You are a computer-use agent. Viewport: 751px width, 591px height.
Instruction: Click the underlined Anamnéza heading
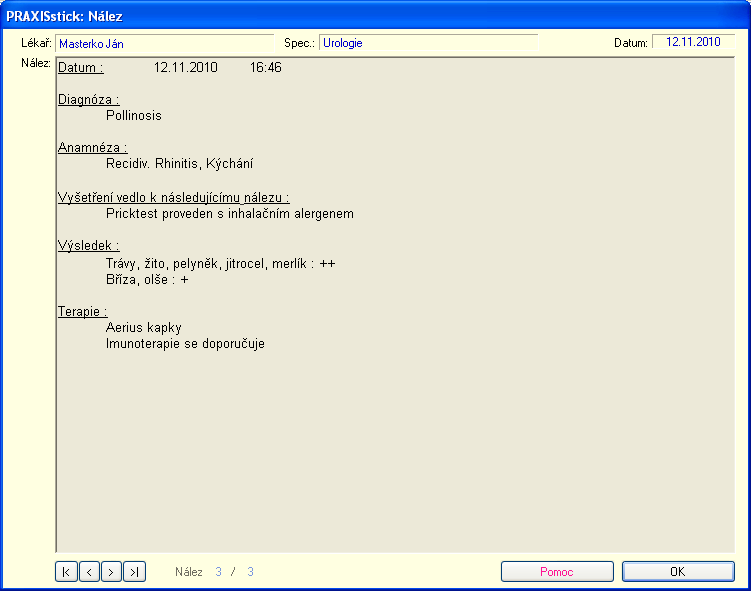tap(93, 148)
